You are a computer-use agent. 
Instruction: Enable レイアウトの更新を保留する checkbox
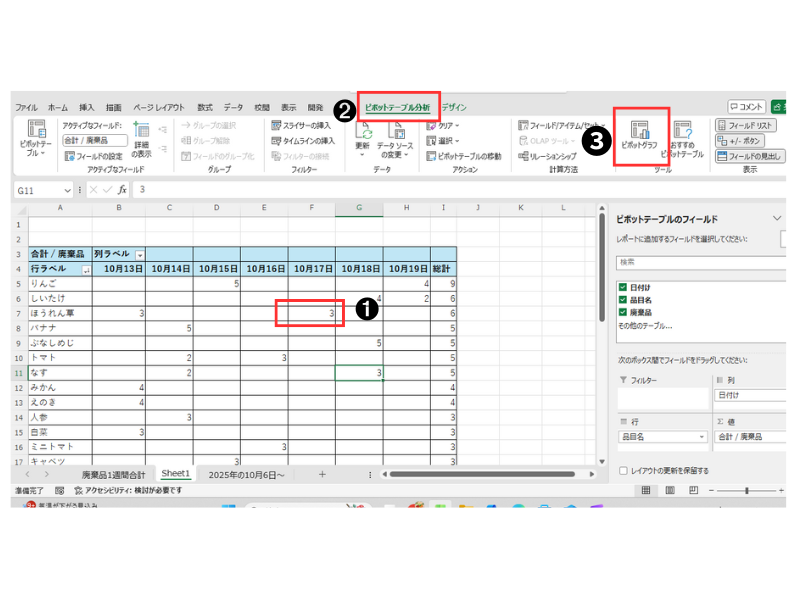pyautogui.click(x=624, y=470)
